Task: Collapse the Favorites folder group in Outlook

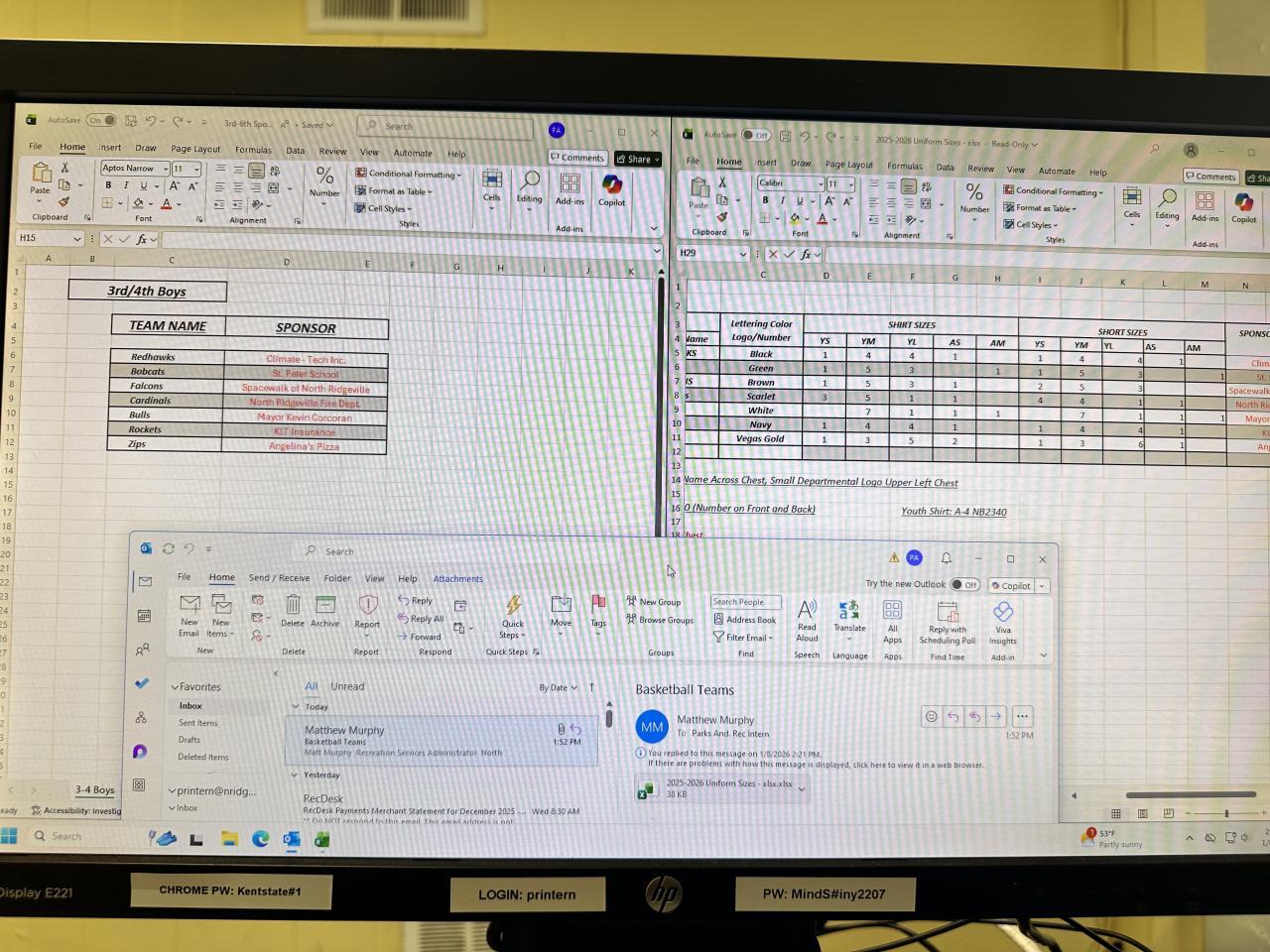Action: 175,687
